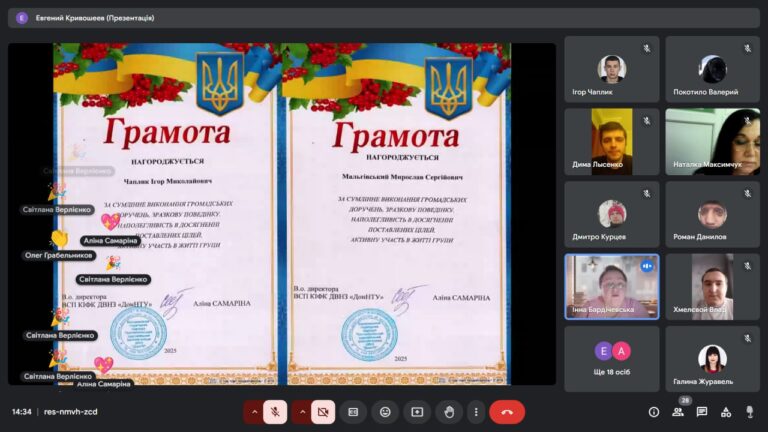768x432 pixels.
Task: Click the muted mic icon on Хмелевой Влад
Action: (x=747, y=266)
